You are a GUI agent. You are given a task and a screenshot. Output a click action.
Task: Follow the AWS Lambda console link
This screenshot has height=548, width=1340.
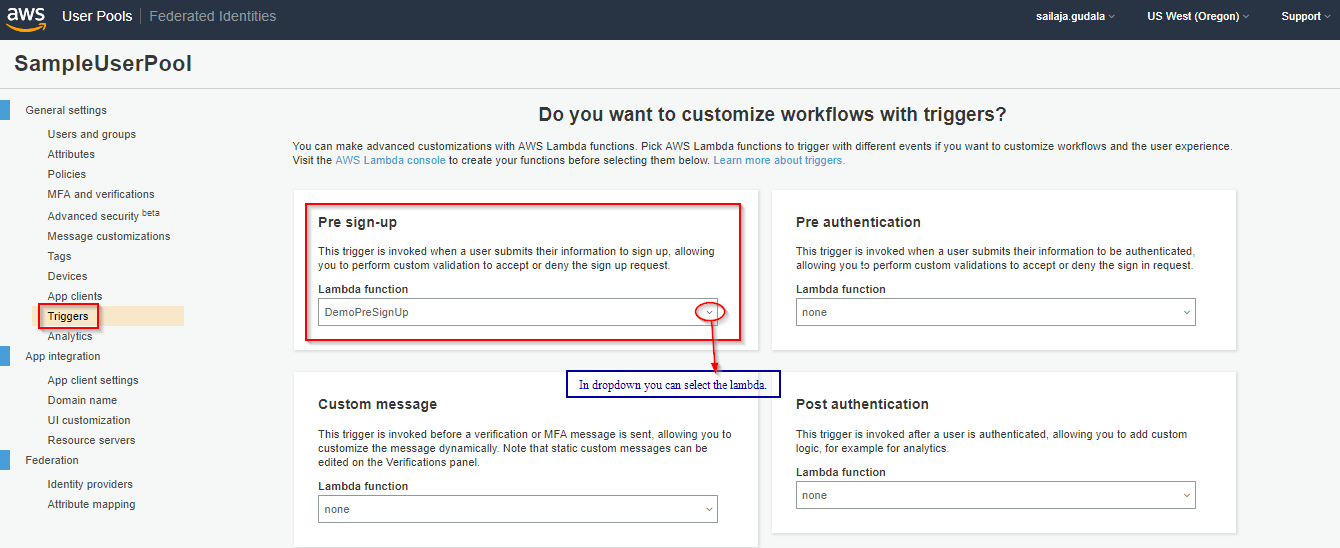(390, 160)
